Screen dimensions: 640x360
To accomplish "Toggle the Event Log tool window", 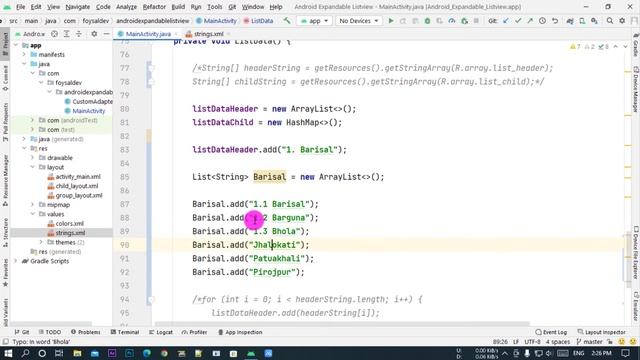I will (x=551, y=332).
